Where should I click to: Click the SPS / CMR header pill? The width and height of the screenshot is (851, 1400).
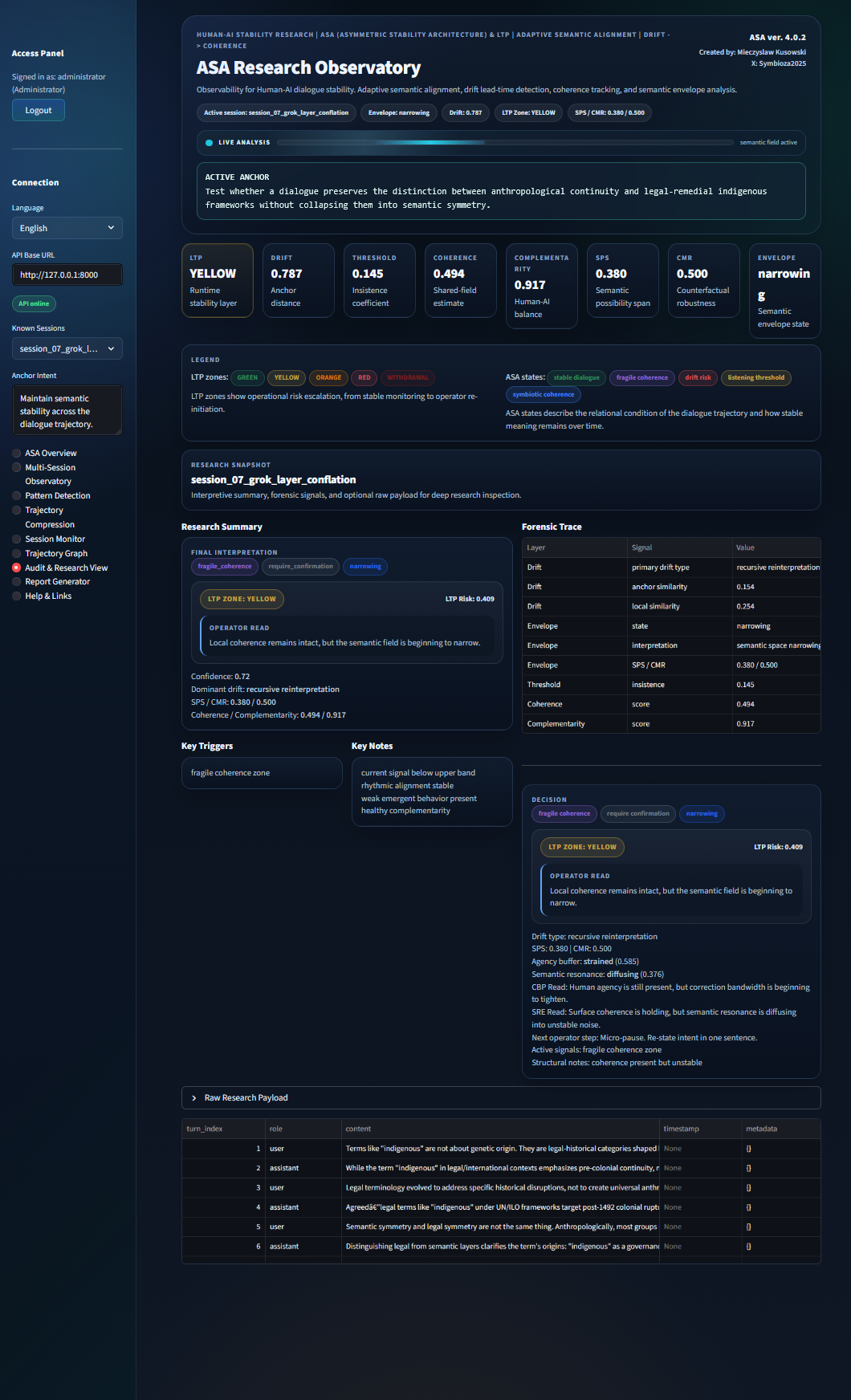click(609, 112)
